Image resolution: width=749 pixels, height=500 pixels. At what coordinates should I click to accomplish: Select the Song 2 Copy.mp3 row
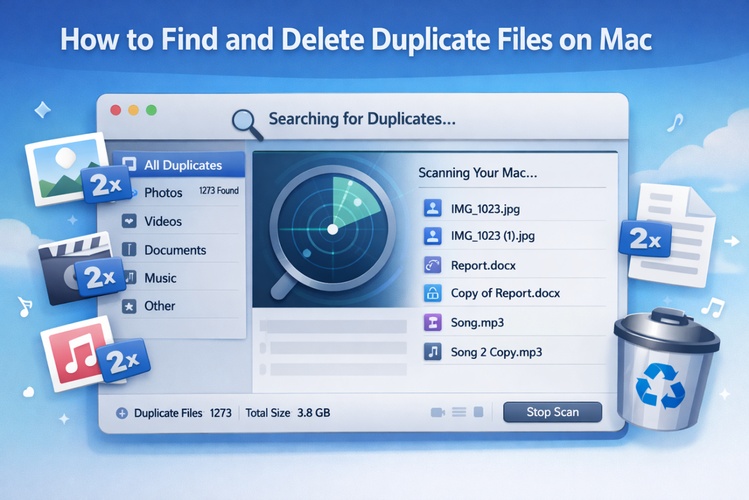(x=514, y=352)
